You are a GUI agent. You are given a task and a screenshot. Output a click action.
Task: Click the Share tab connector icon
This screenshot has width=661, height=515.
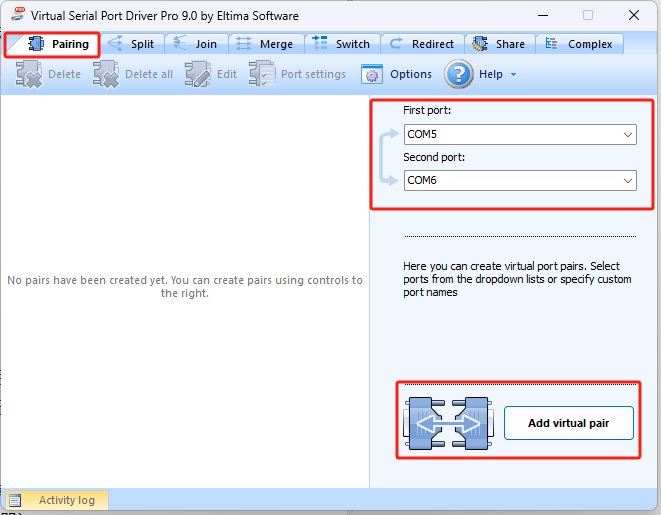pyautogui.click(x=480, y=44)
